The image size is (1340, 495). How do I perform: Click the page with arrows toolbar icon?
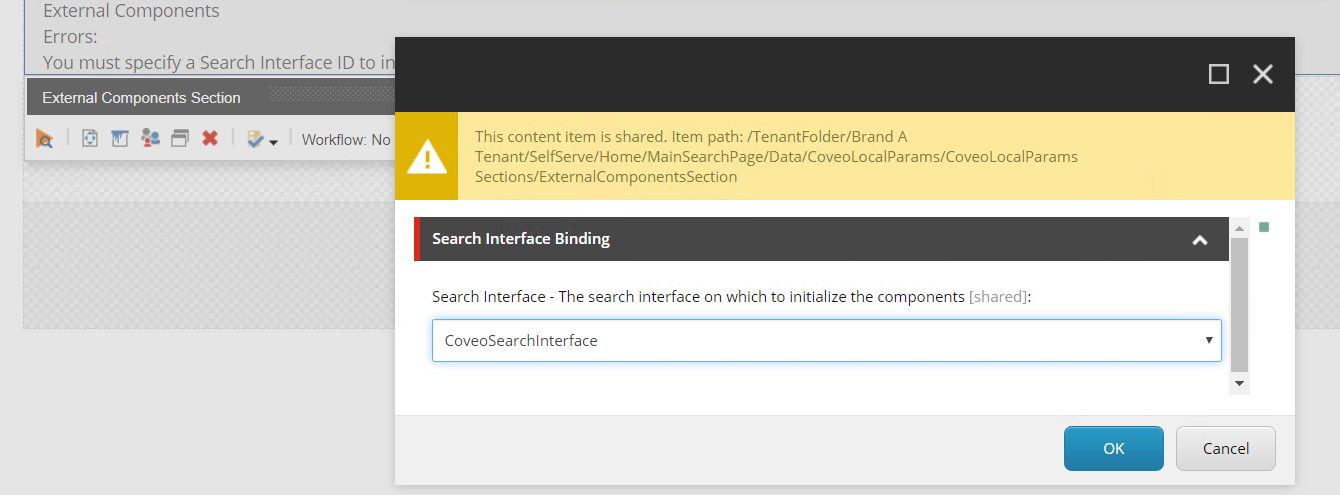click(x=90, y=139)
